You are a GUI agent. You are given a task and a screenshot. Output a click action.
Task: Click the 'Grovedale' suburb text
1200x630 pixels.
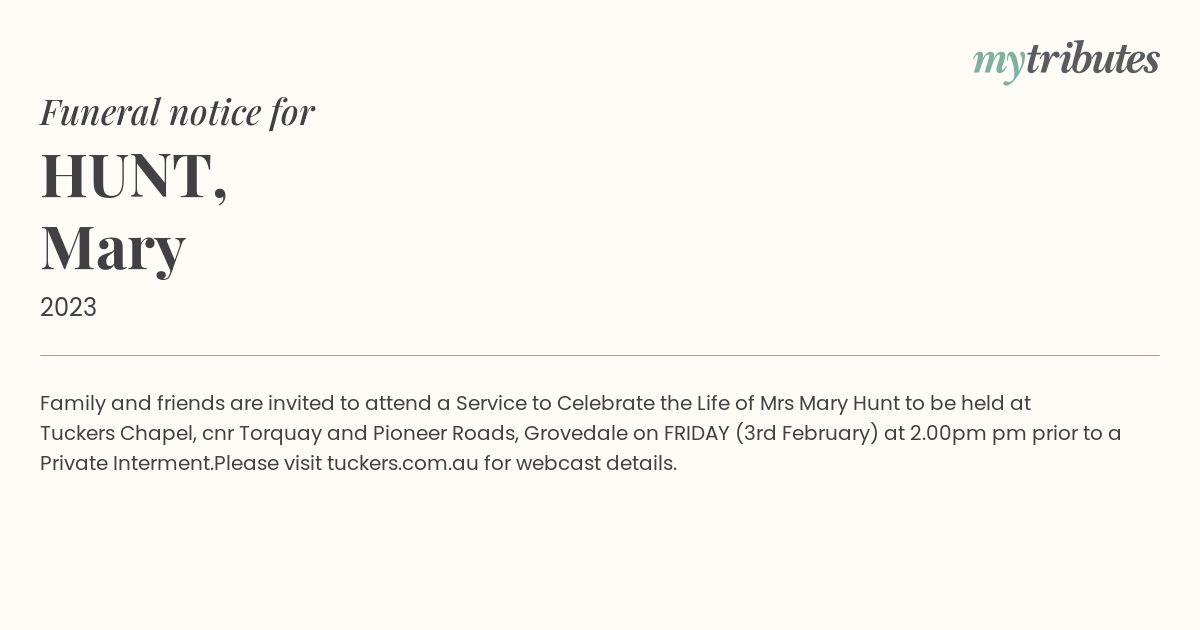point(576,433)
